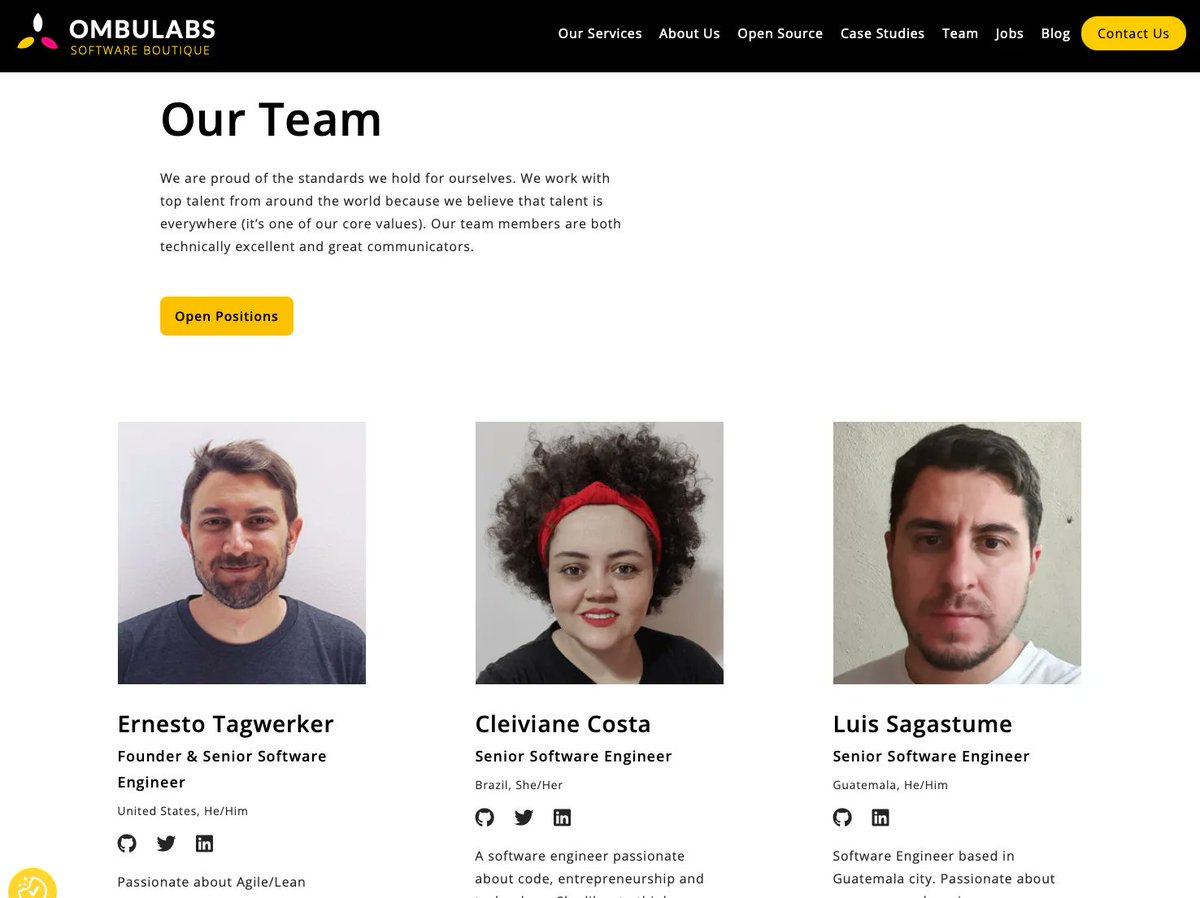
Task: Visit Cleiviane Costa's LinkedIn icon
Action: [x=562, y=817]
